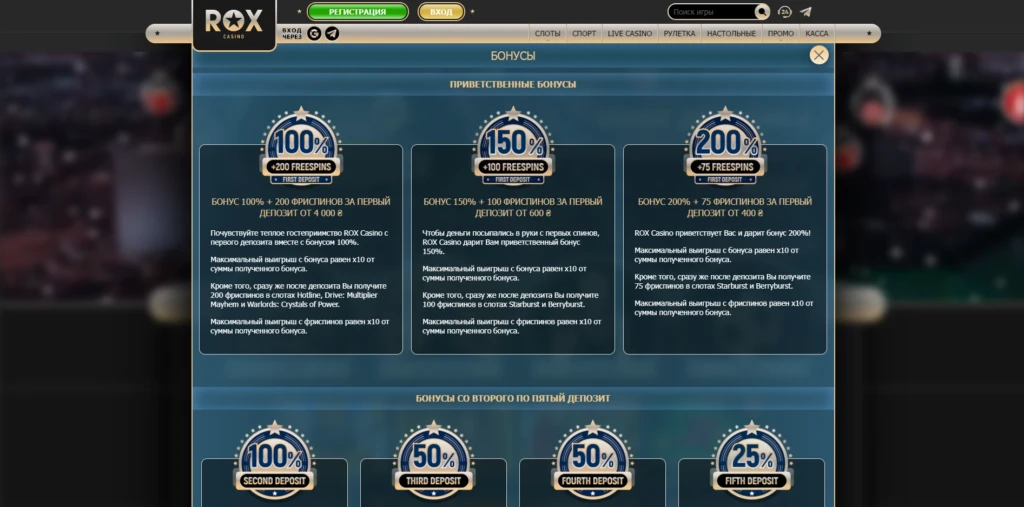Click the gold Вход button
Viewport: 1024px width, 507px height.
tap(441, 12)
